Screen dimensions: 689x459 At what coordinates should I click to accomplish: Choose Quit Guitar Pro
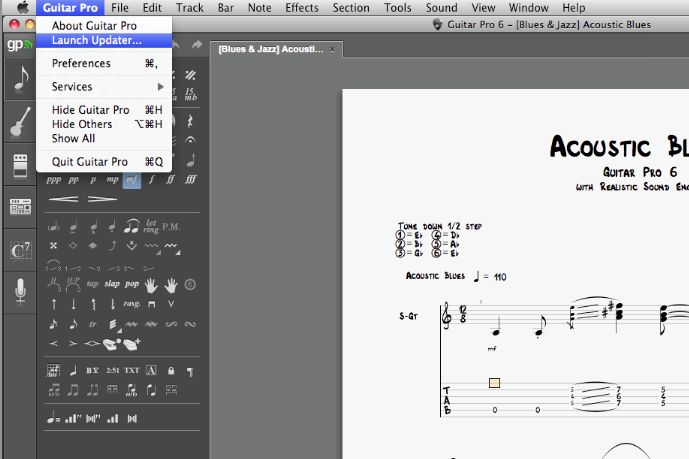tap(104, 162)
